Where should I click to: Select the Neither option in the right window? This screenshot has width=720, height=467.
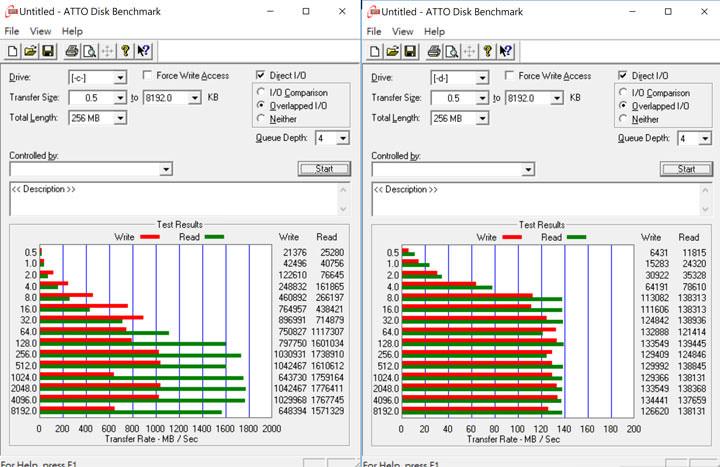coord(624,119)
